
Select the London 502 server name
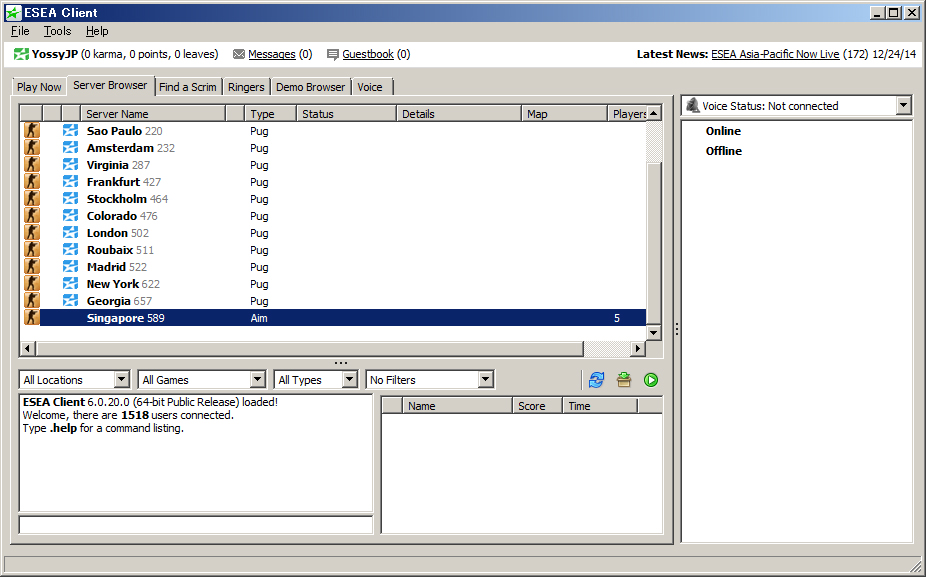click(x=118, y=233)
